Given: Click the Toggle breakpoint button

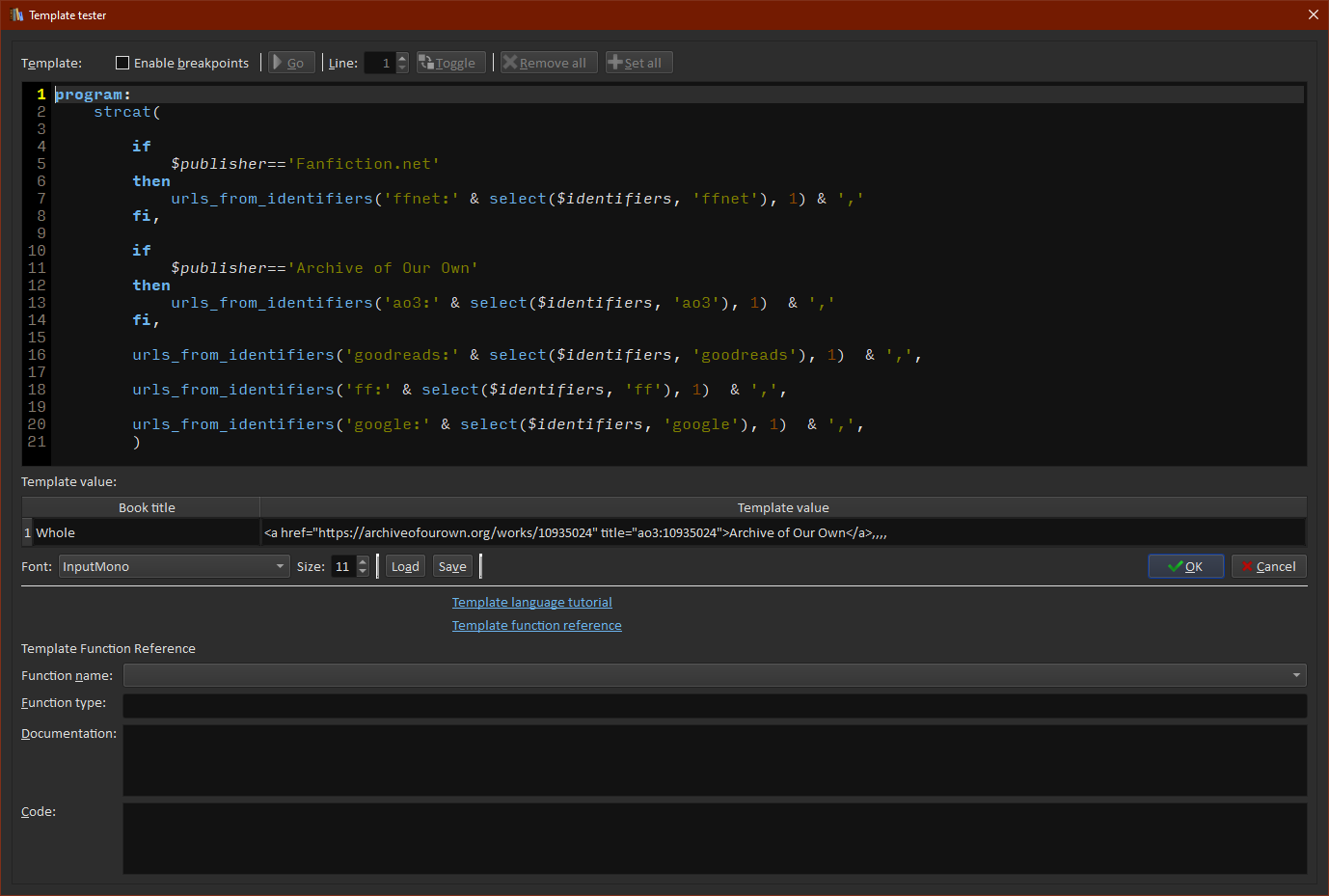Looking at the screenshot, I should [450, 63].
